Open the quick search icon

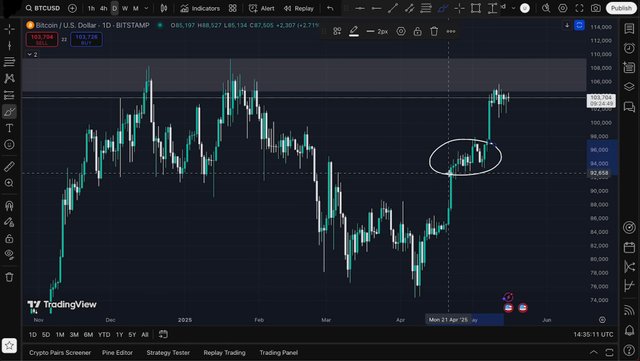546,8
